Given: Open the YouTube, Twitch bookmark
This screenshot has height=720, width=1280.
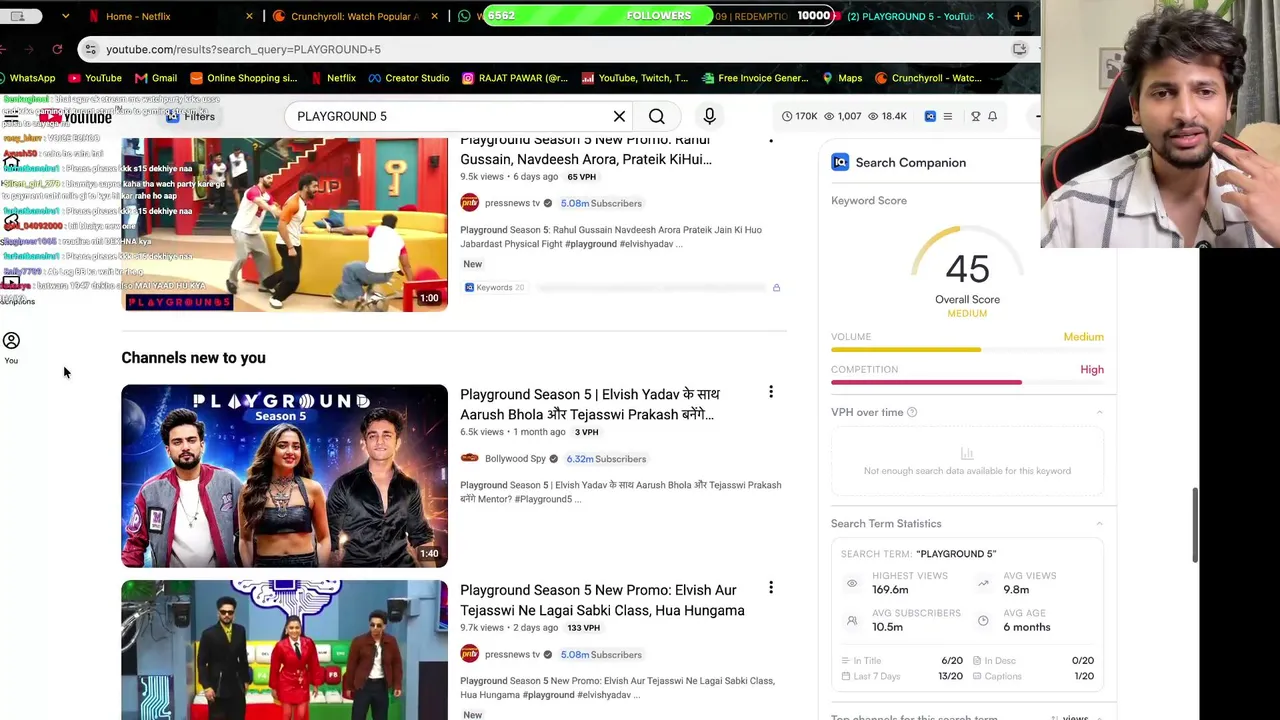Looking at the screenshot, I should [x=634, y=78].
